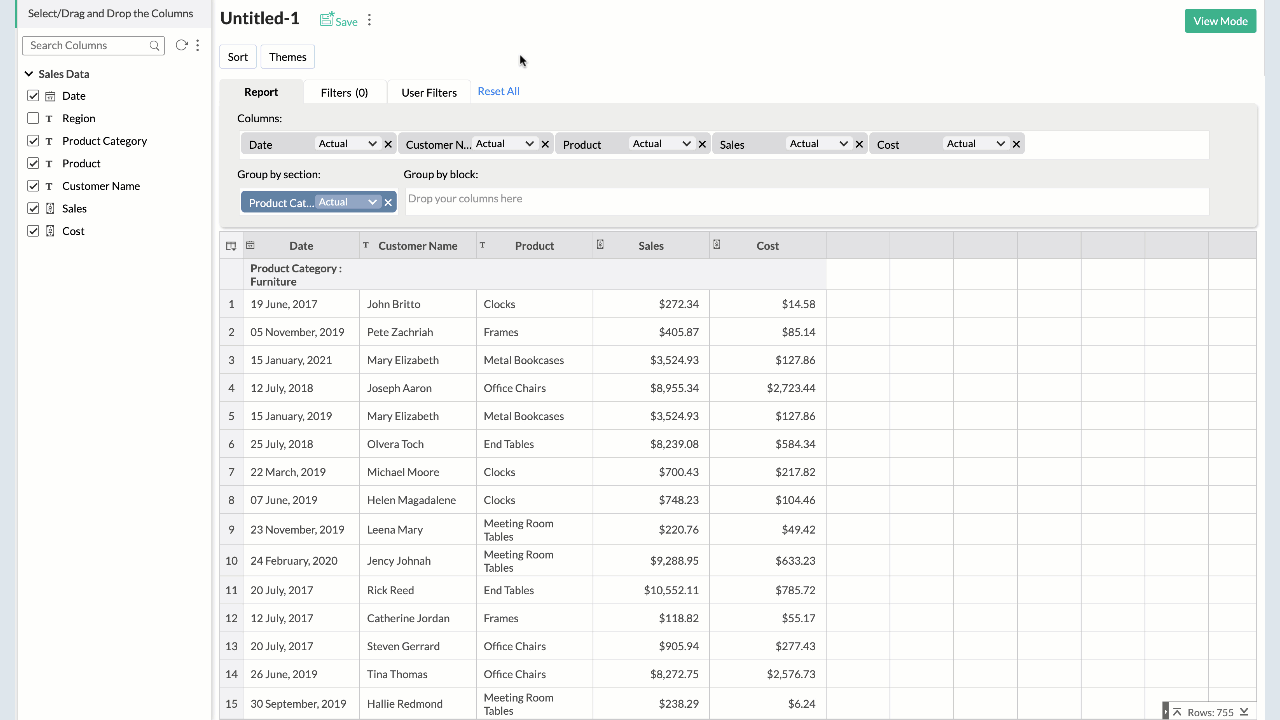
Task: Open Actual dropdown for Customer Name column
Action: pyautogui.click(x=504, y=144)
